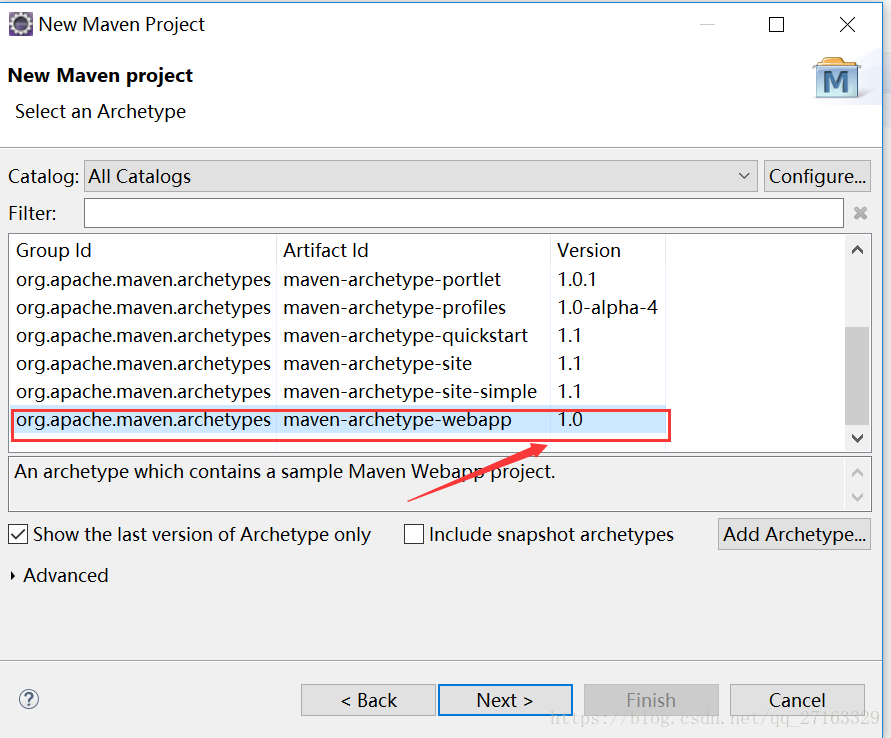
Task: Sort by Artifact Id column header
Action: [414, 250]
